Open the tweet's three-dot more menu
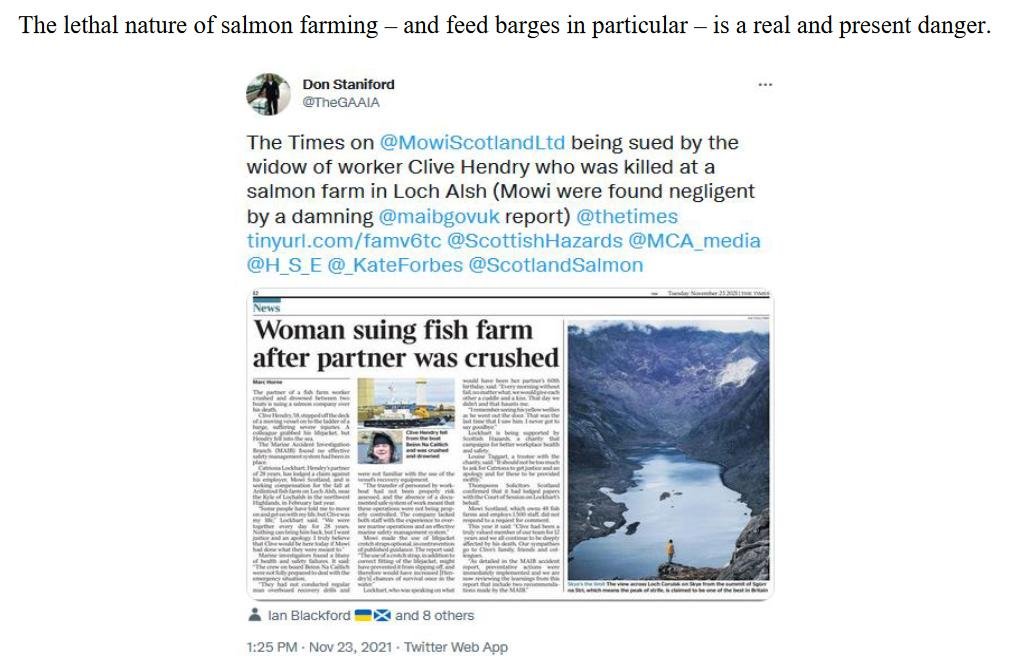Viewport: 1026px width, 666px height. tap(765, 86)
